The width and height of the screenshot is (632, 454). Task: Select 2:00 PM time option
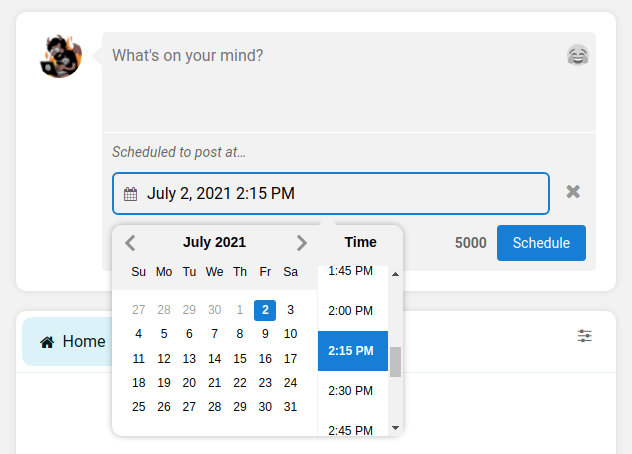pos(351,311)
